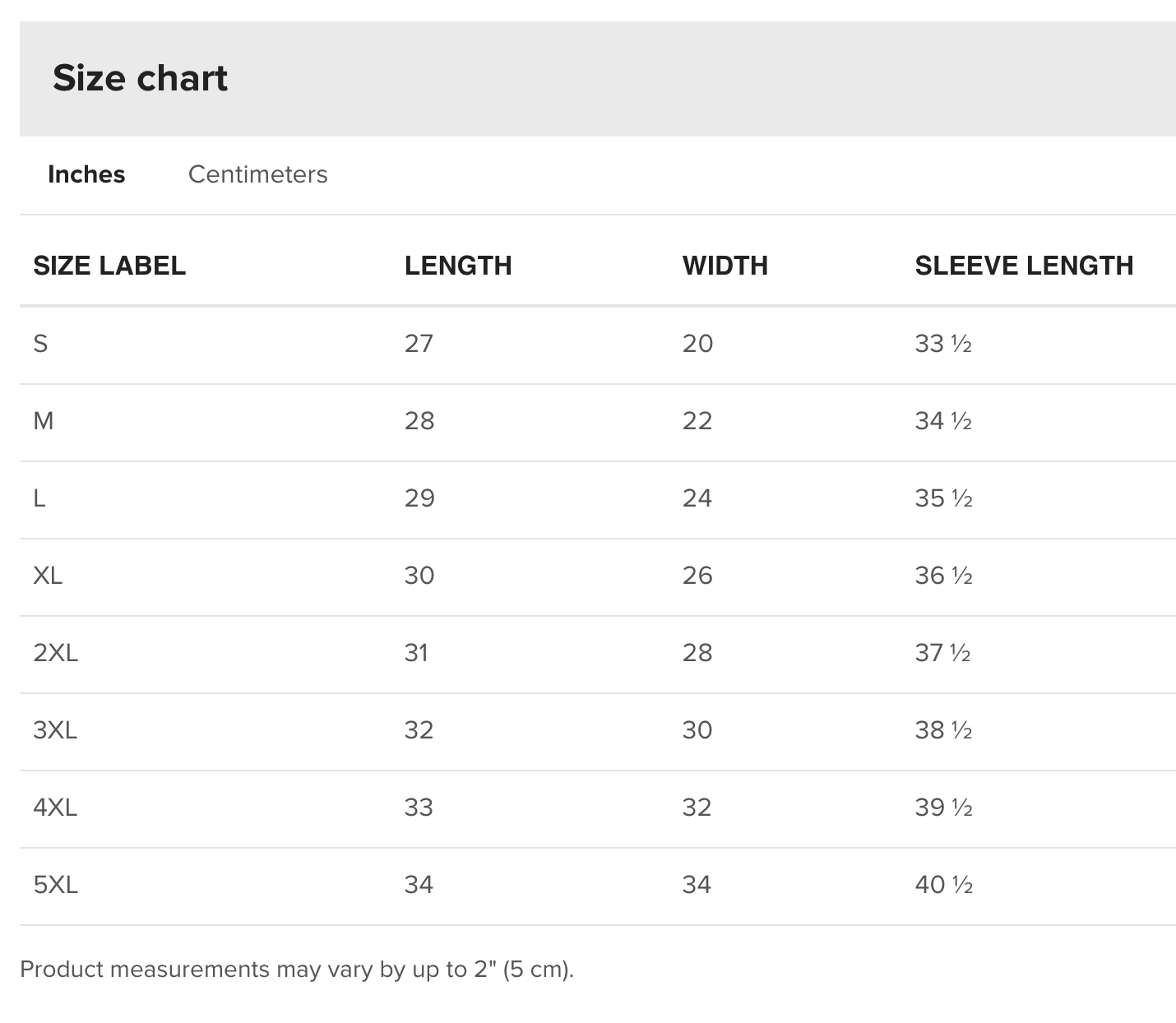Select the S size row label
The height and width of the screenshot is (1023, 1176).
40,344
